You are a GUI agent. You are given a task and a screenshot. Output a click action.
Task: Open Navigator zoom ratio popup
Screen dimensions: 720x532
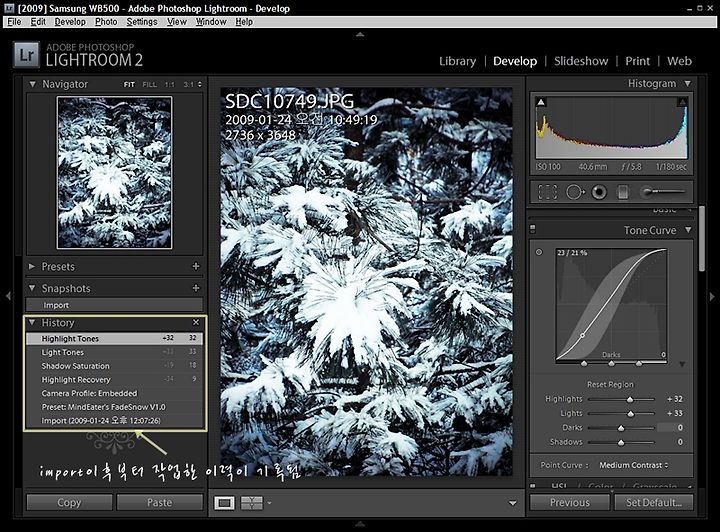pyautogui.click(x=200, y=84)
